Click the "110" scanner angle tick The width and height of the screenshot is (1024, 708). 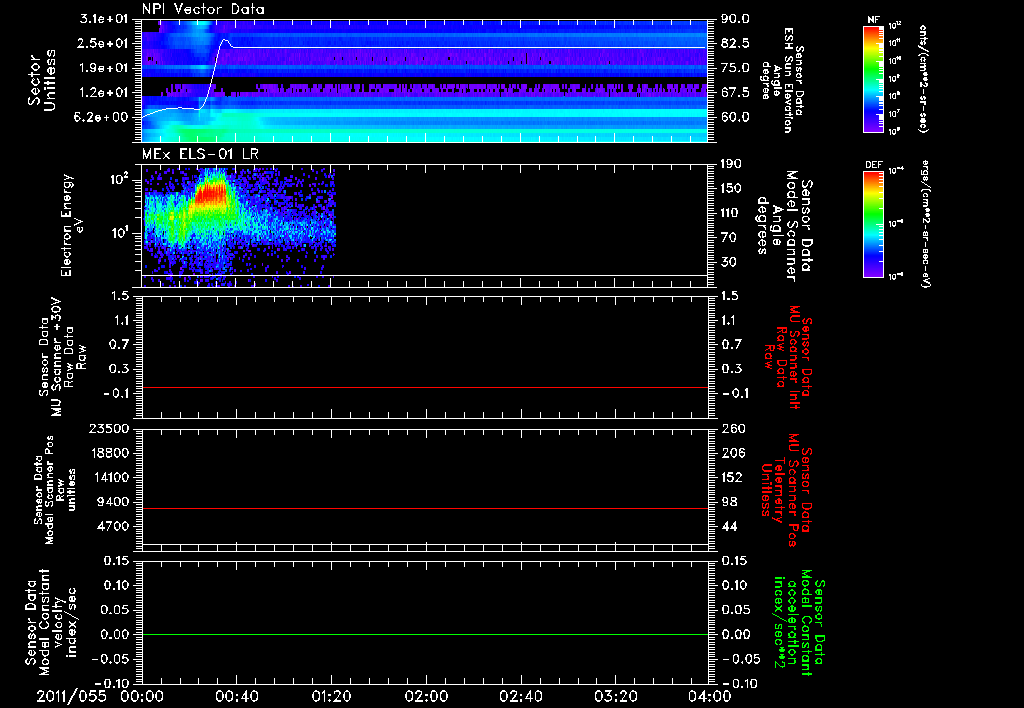(731, 213)
